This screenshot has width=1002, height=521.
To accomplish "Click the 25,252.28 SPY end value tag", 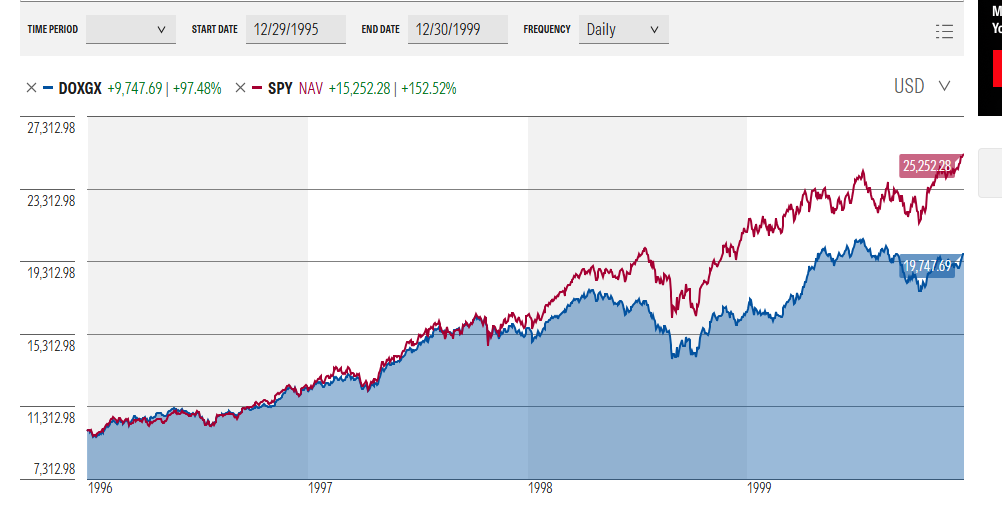I will tap(927, 166).
